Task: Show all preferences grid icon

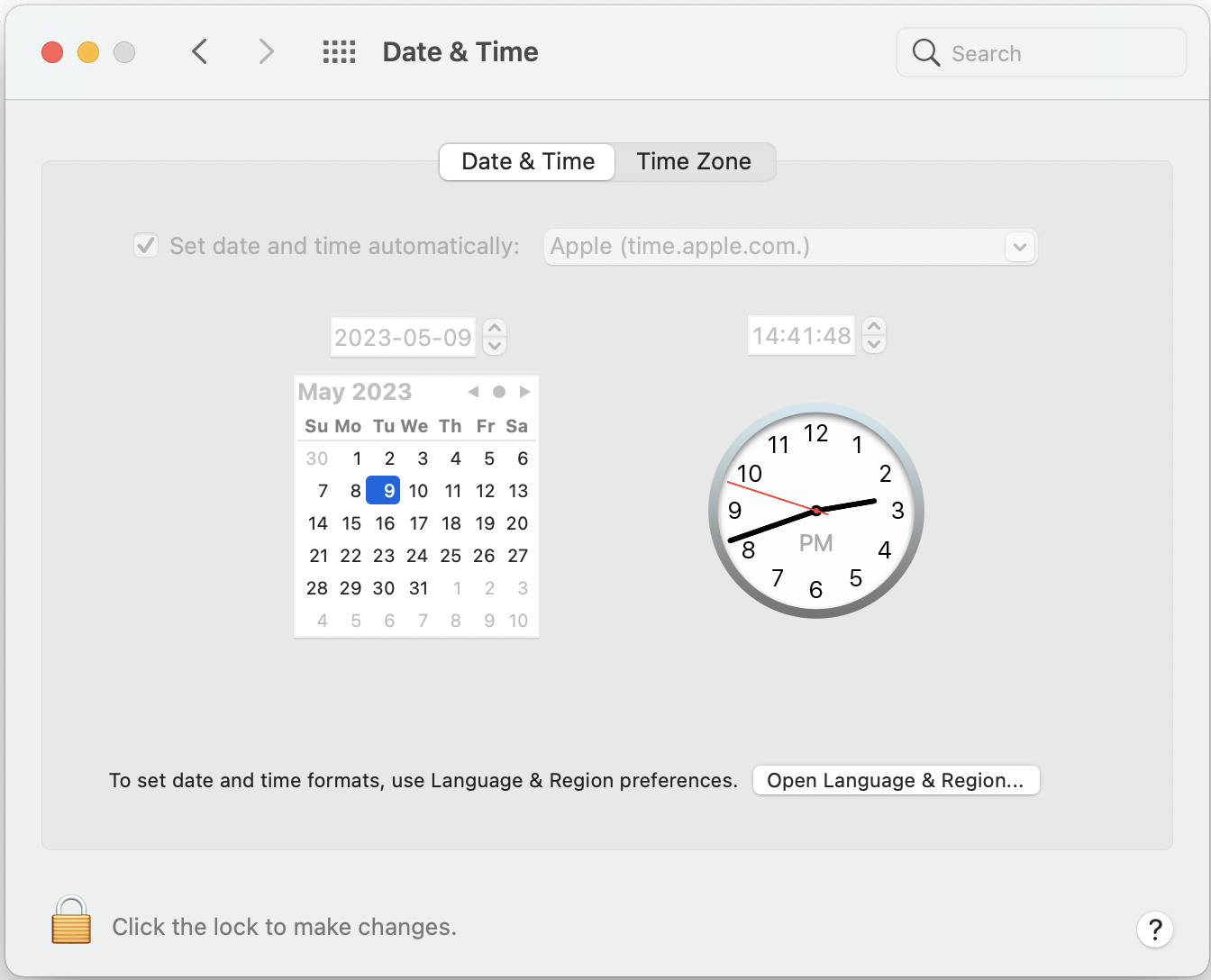Action: point(339,52)
